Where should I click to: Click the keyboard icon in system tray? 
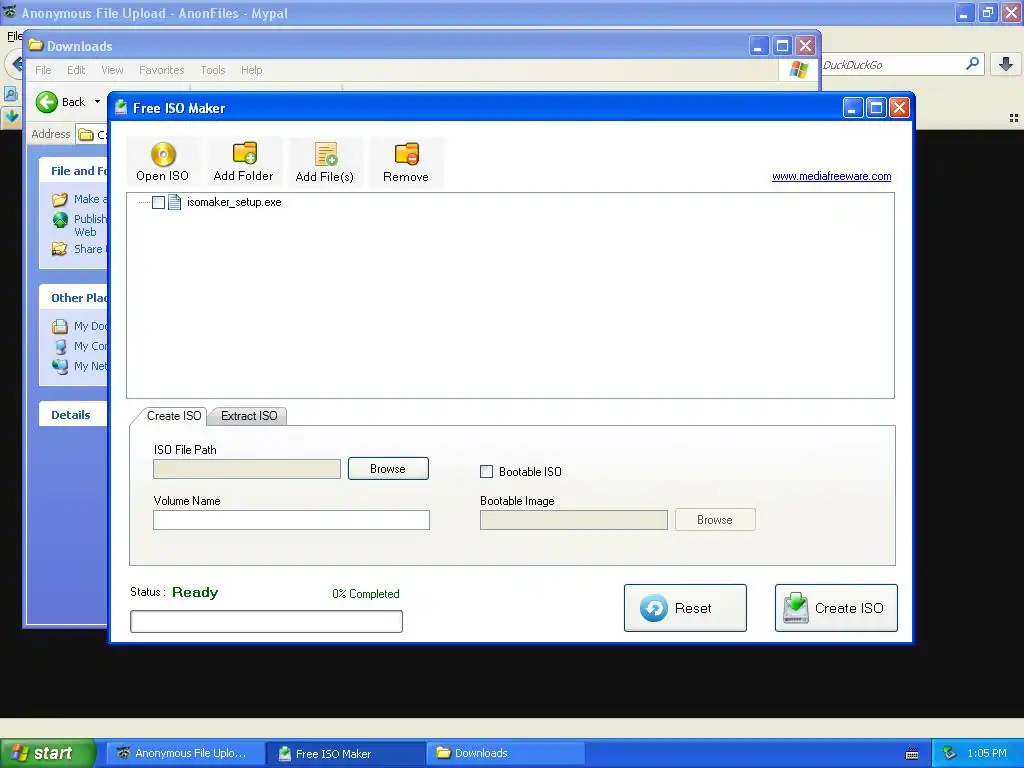pyautogui.click(x=912, y=754)
